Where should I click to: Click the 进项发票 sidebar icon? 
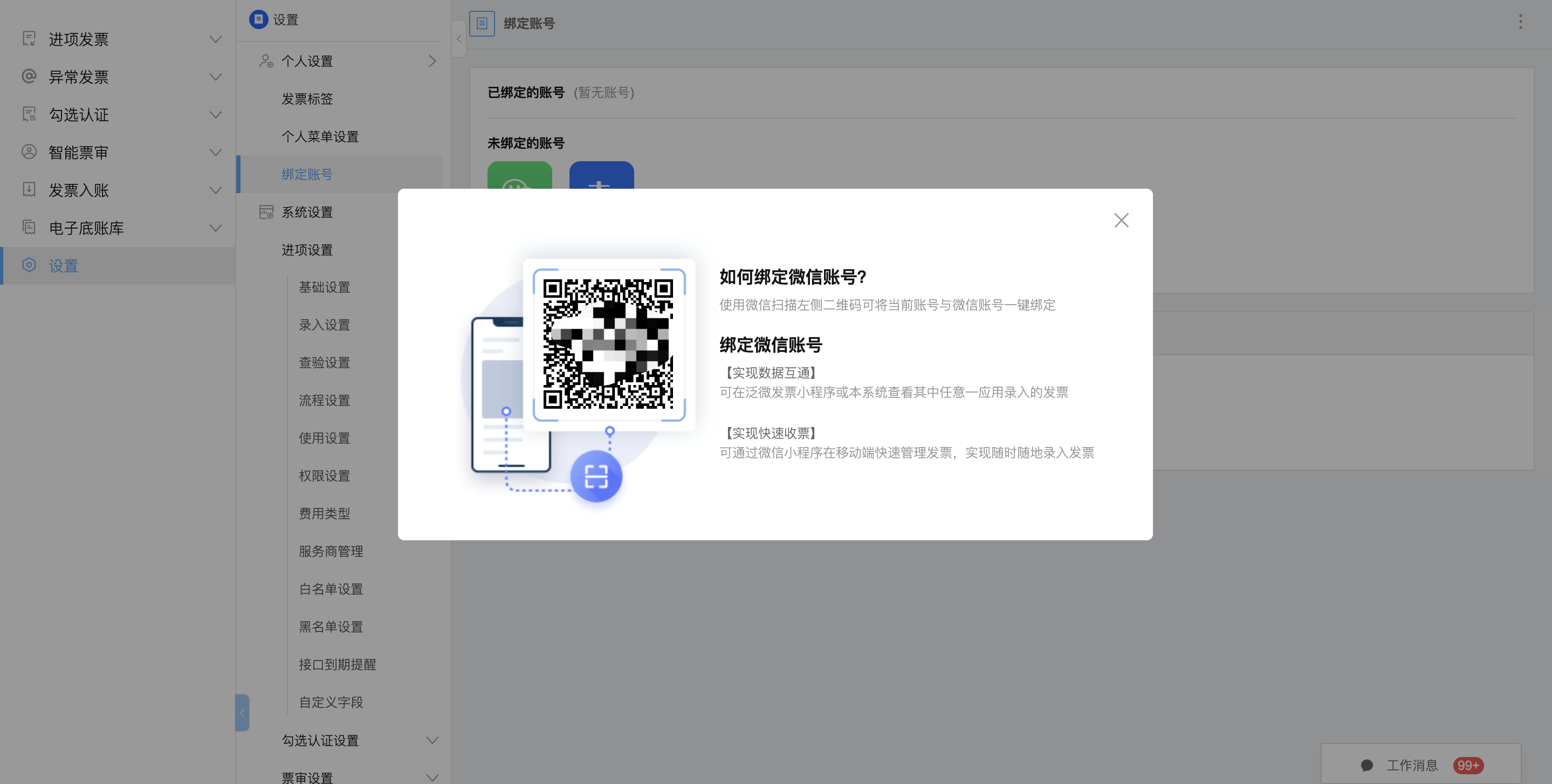[29, 39]
